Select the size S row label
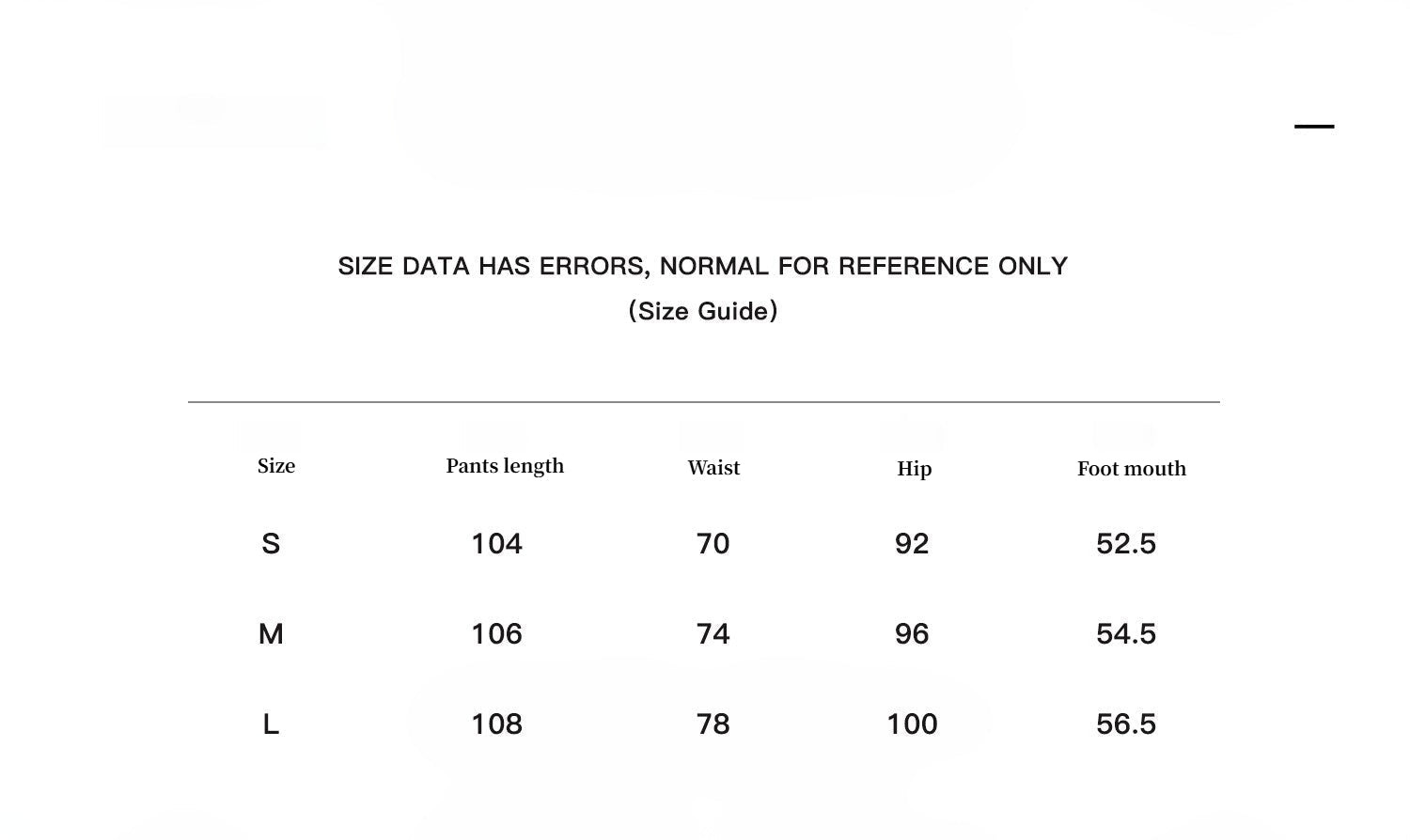Screen dimensions: 1410x840 click(271, 544)
